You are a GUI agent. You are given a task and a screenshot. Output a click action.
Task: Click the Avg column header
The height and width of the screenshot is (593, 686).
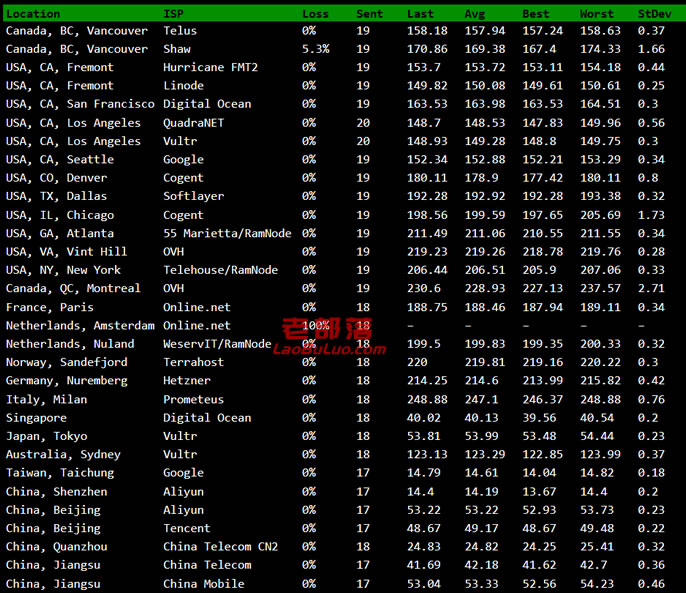click(x=475, y=14)
